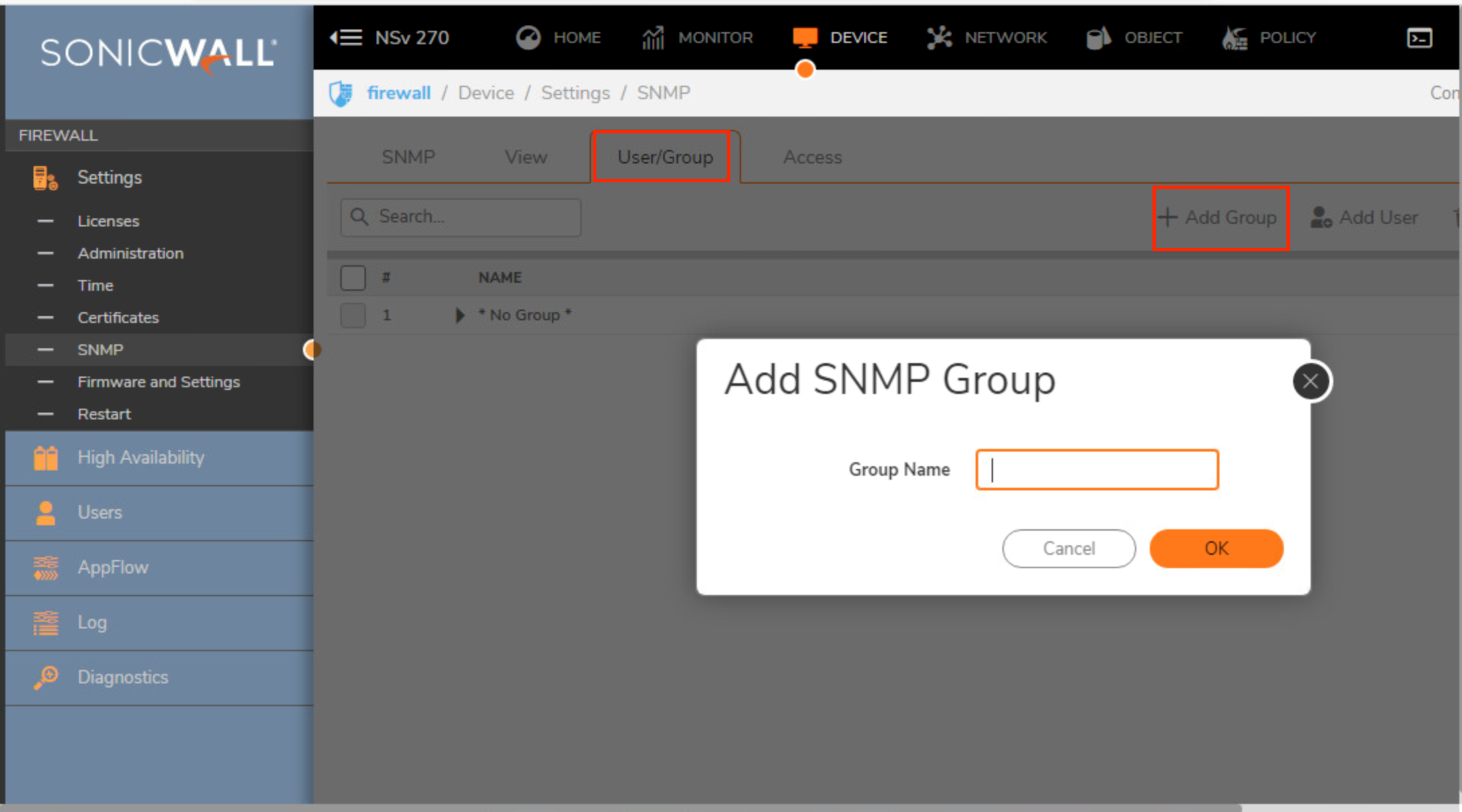Click the POLICY icon
This screenshot has height=812, width=1462.
(x=1234, y=38)
